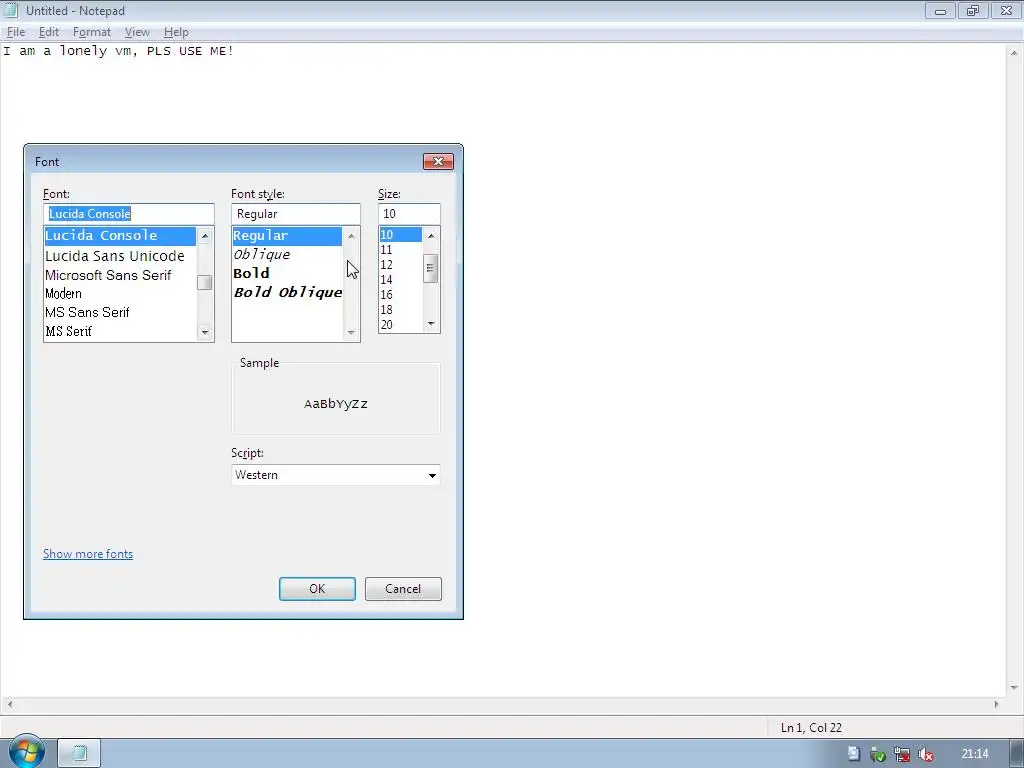Click the Notepad horizontal scroll-left arrow
This screenshot has width=1024, height=768.
9,704
